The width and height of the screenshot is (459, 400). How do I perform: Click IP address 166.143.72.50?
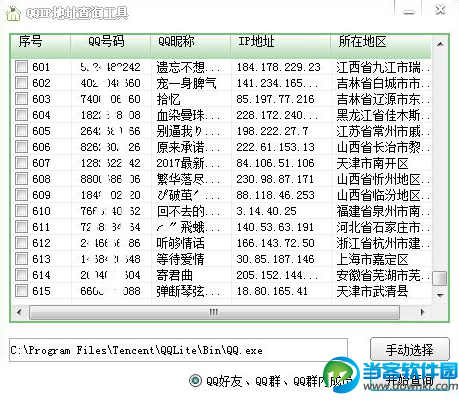pos(275,243)
